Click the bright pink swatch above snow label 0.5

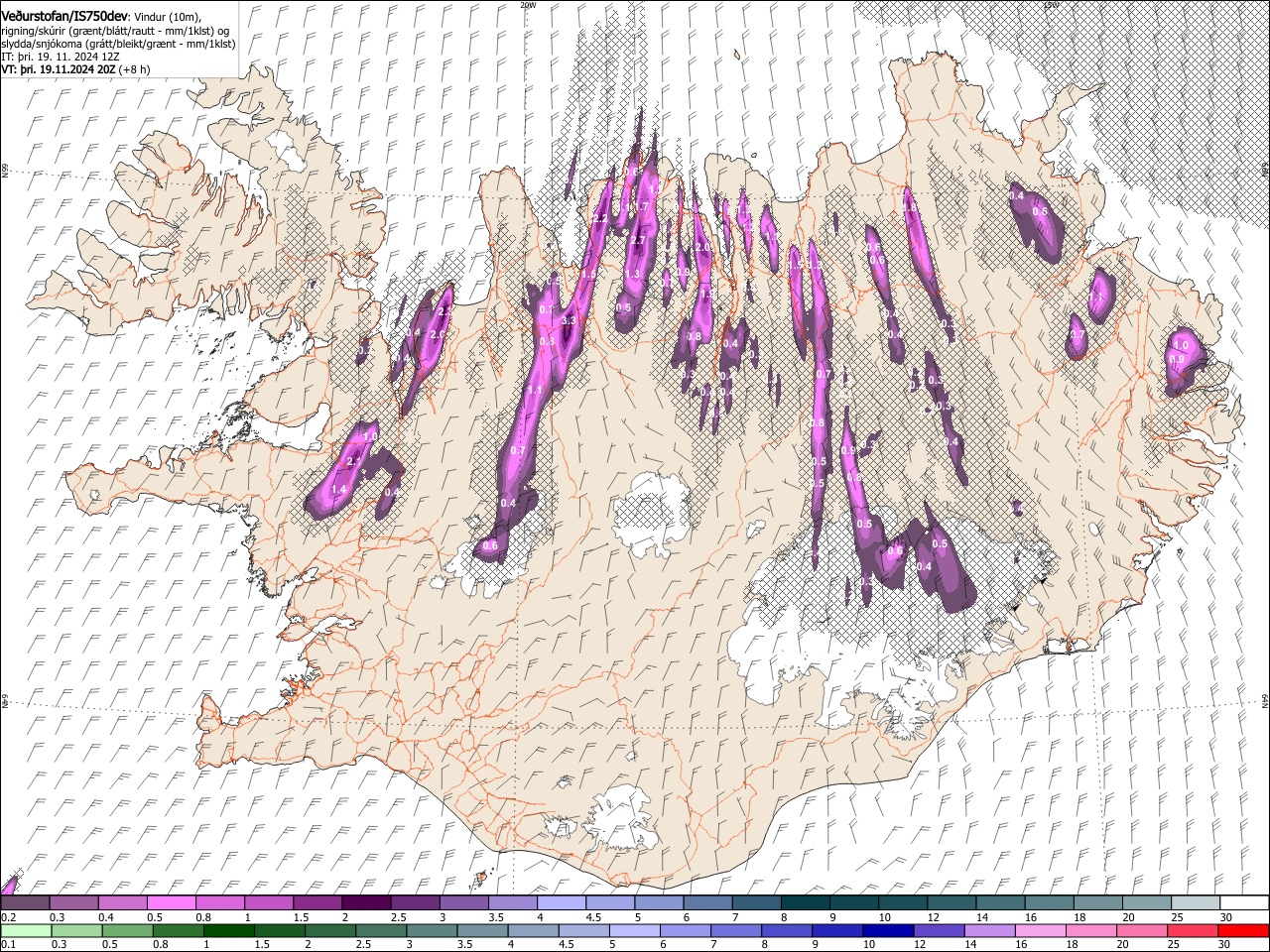[171, 902]
